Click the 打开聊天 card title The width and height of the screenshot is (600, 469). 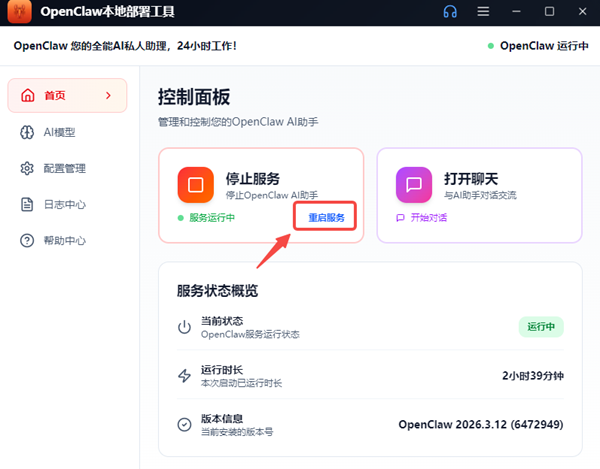tap(471, 179)
